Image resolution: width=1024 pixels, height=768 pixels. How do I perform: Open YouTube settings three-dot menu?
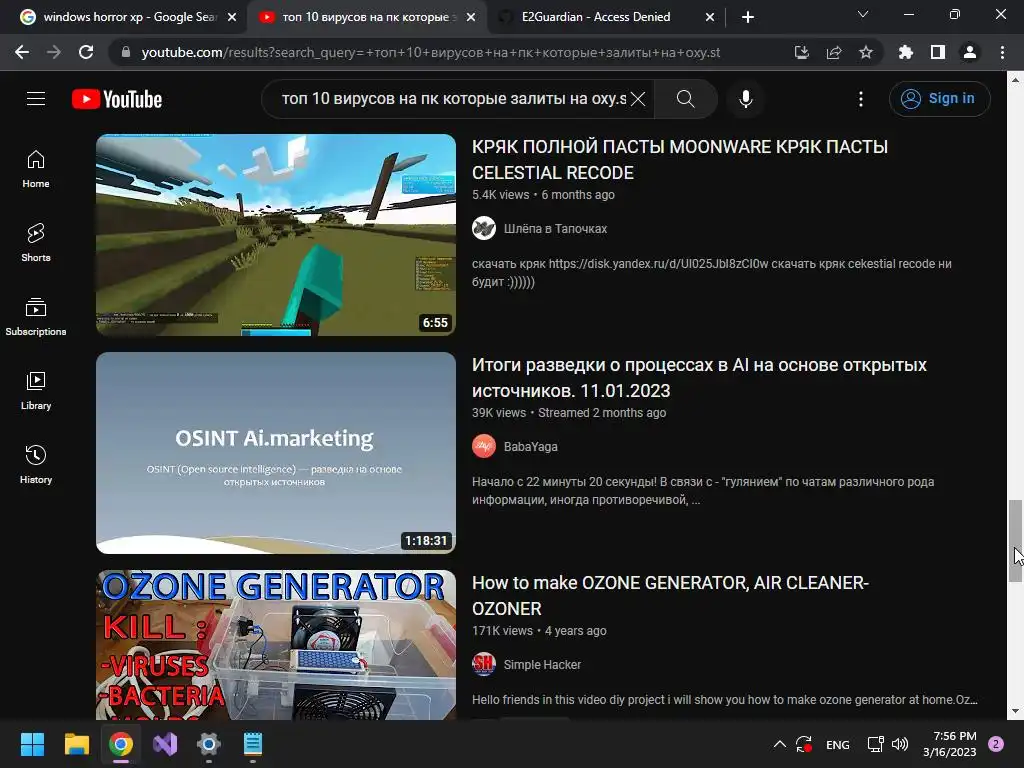click(x=861, y=99)
